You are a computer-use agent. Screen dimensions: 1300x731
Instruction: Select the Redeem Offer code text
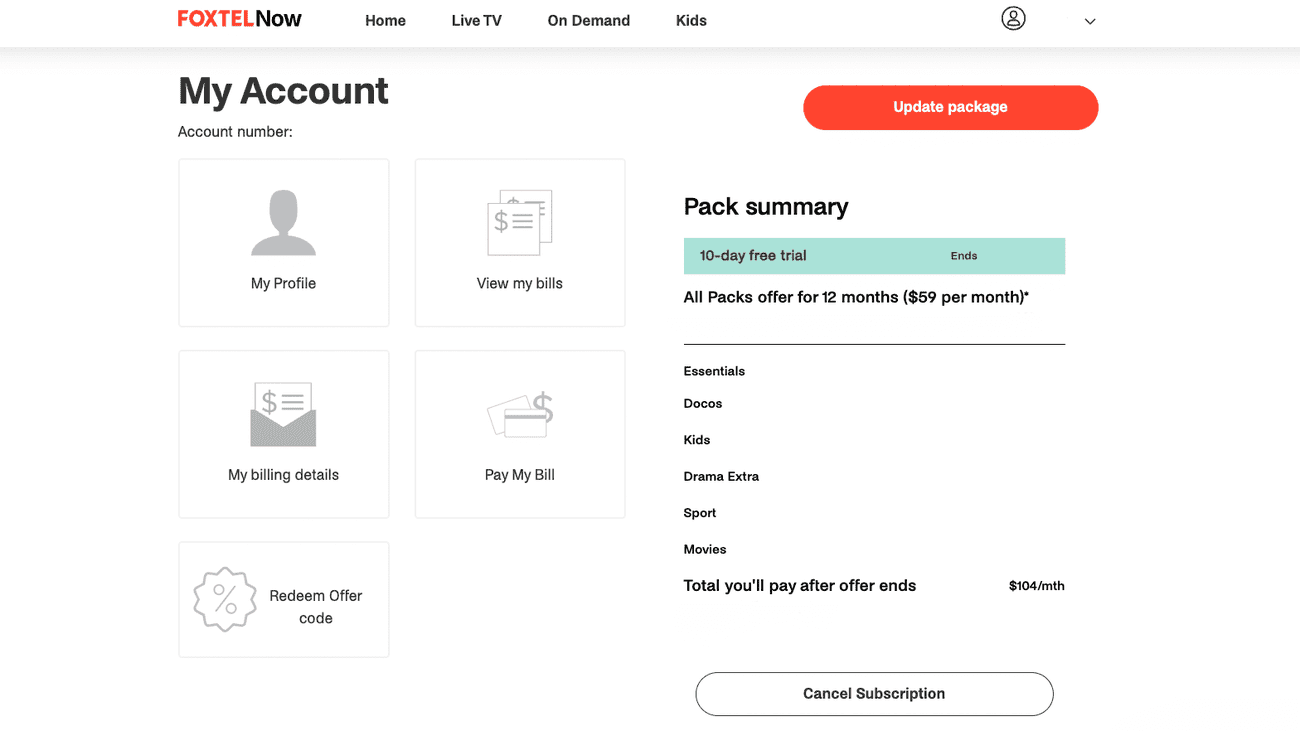316,607
